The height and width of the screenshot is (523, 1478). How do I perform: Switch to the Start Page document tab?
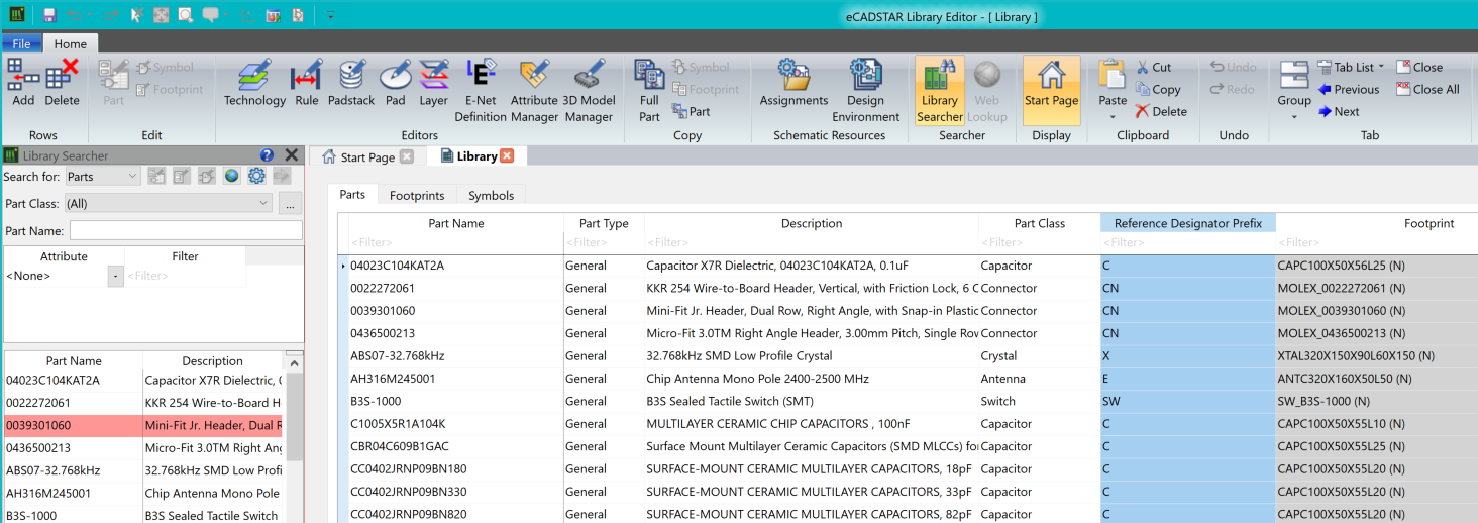(367, 156)
